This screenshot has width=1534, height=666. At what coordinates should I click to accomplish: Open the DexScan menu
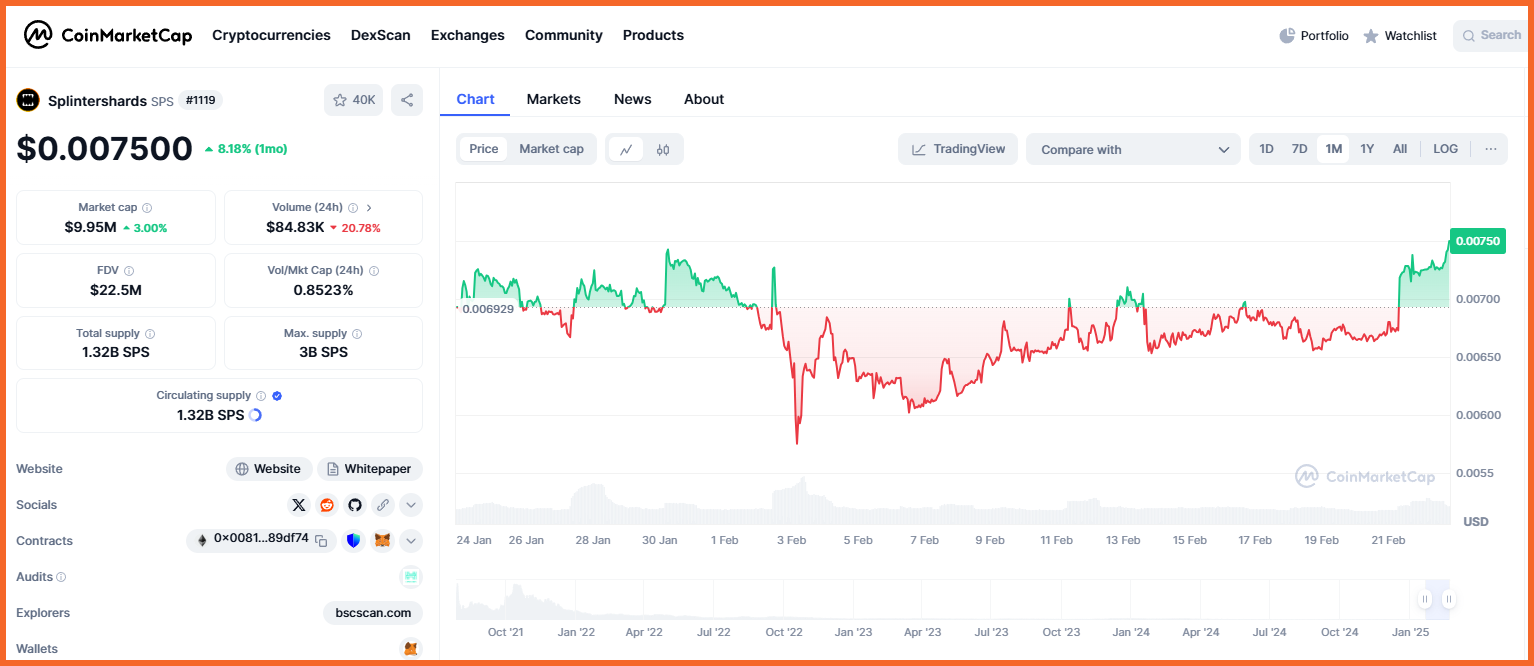click(x=381, y=35)
